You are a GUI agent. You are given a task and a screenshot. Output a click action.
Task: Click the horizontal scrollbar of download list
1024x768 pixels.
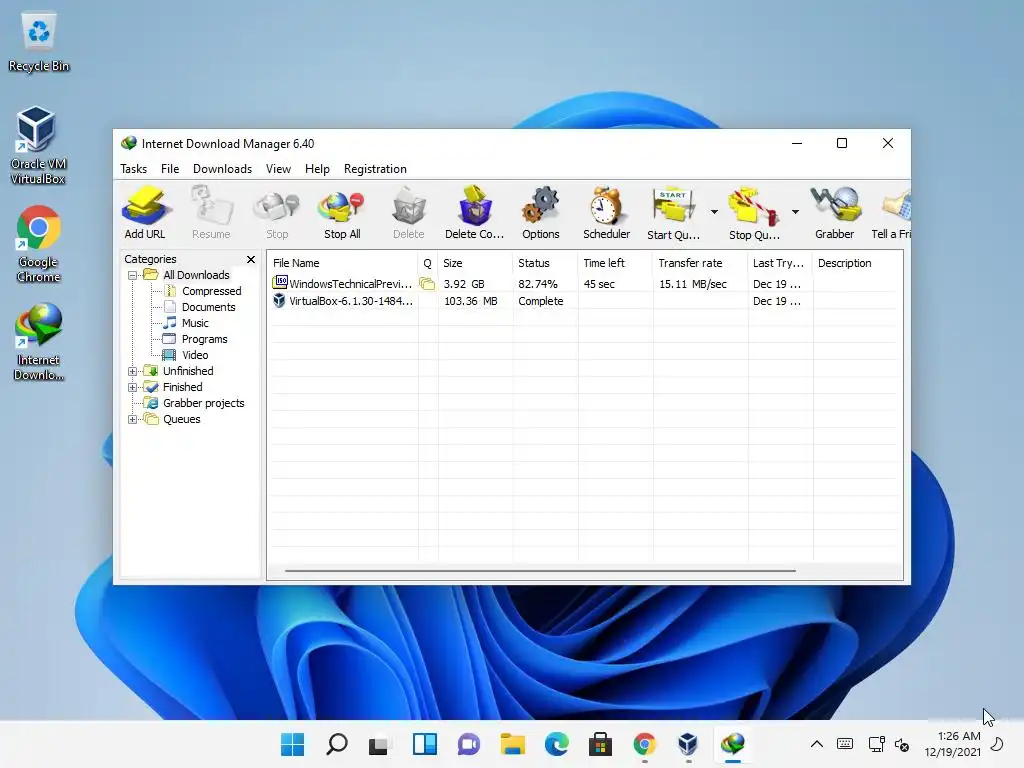click(540, 571)
